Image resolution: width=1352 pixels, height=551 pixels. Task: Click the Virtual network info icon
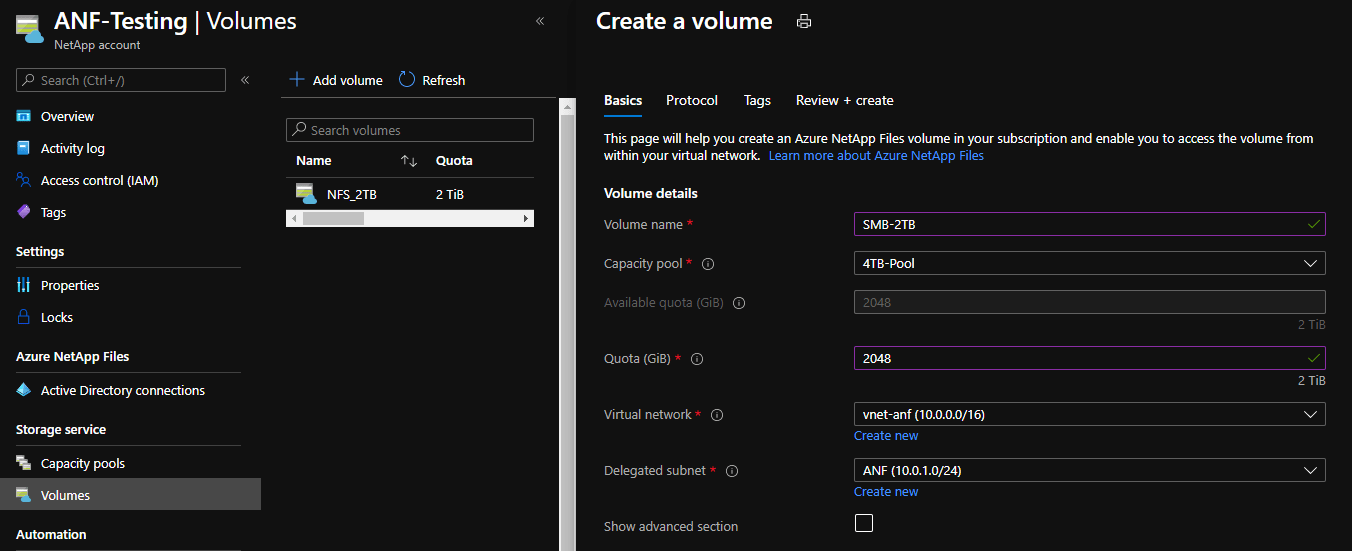(717, 414)
